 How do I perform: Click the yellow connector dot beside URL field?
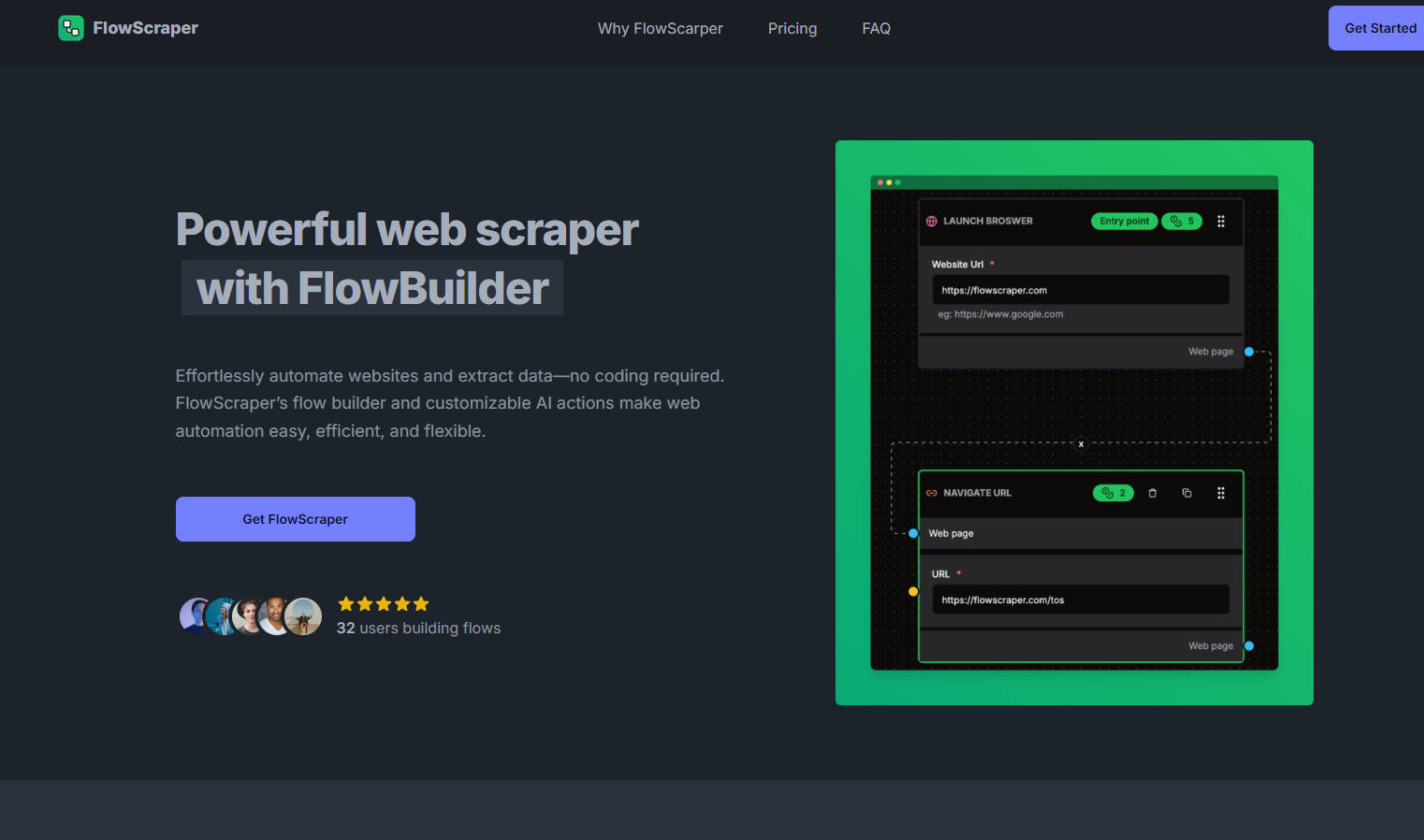(x=912, y=591)
